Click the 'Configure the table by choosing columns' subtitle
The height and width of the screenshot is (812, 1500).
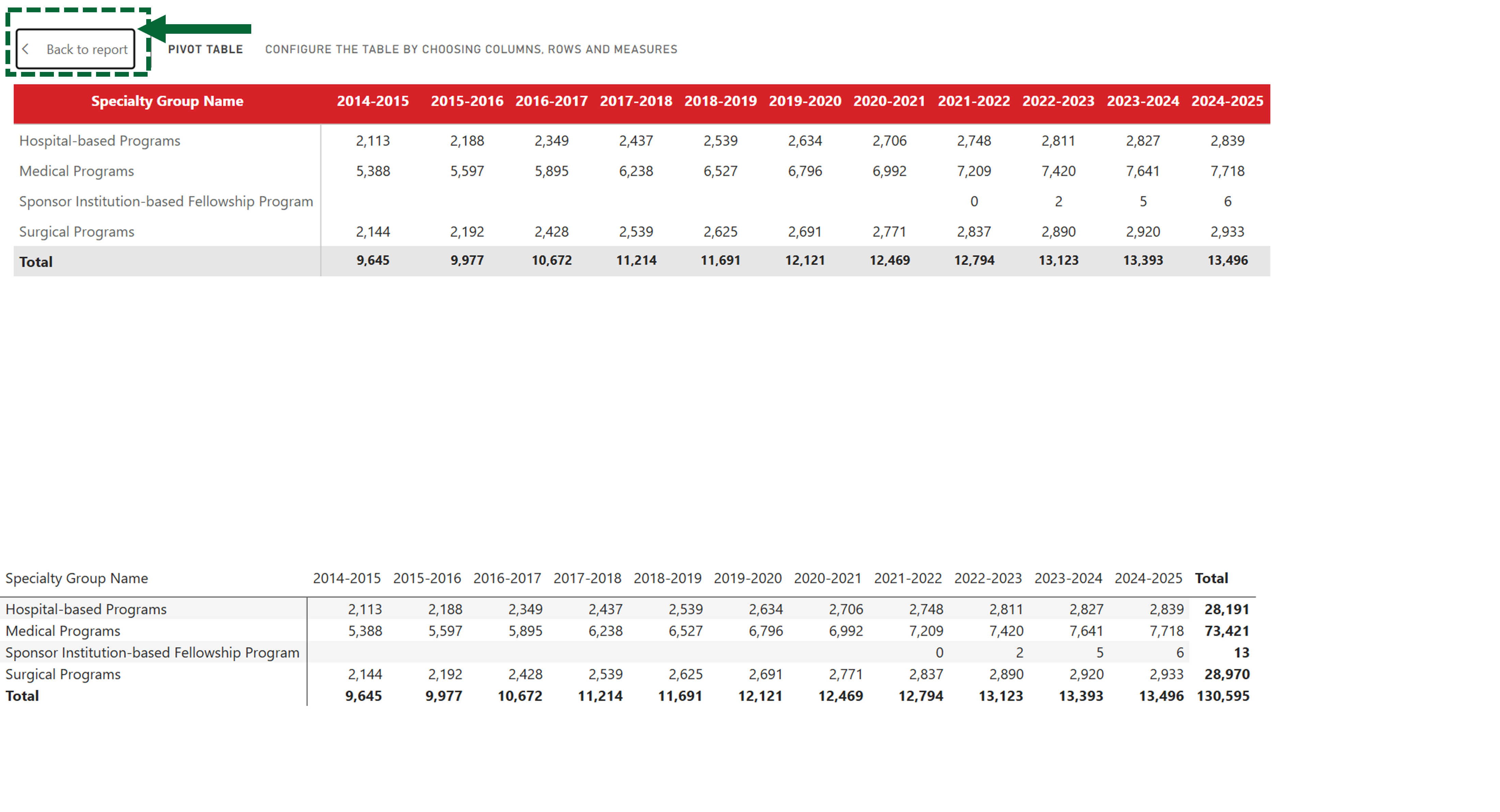click(471, 49)
